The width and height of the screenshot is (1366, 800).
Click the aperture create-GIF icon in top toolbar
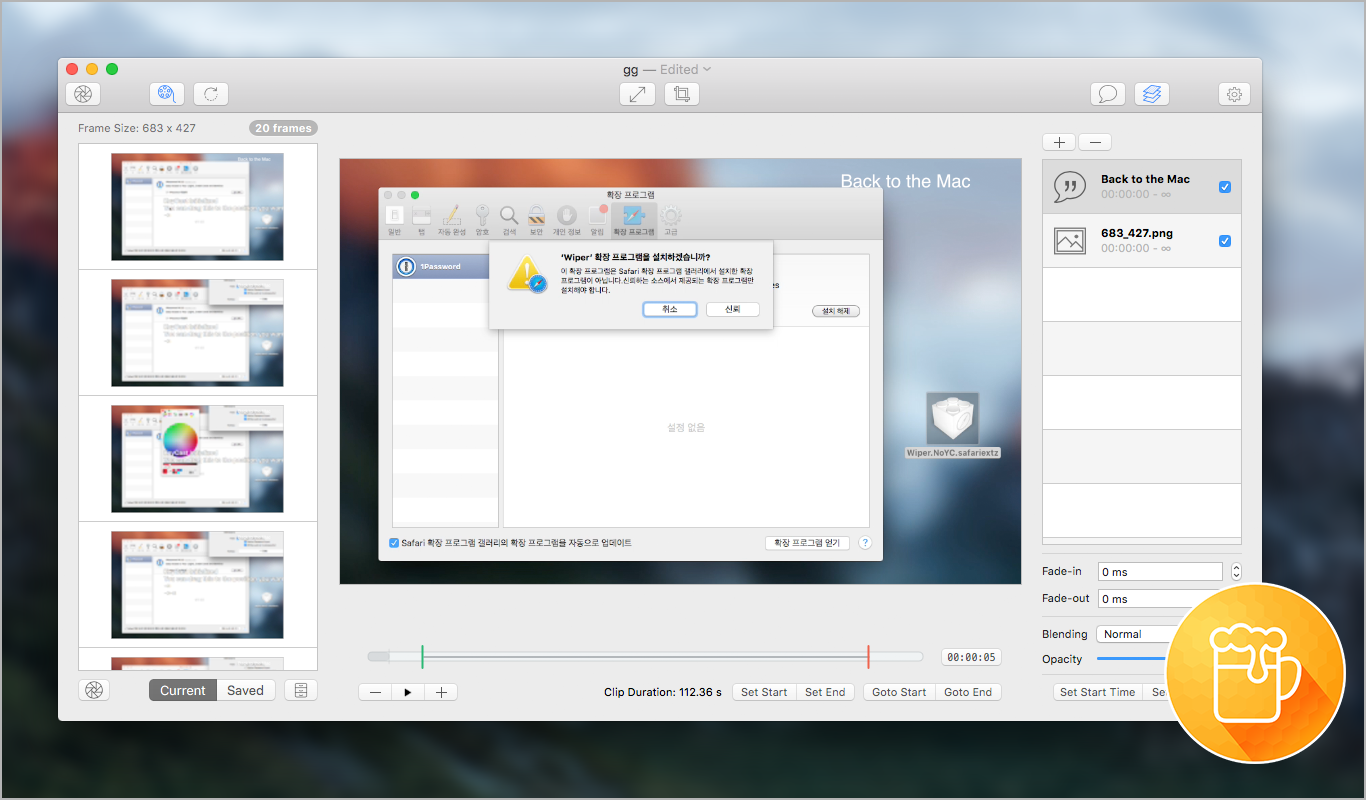pos(83,94)
